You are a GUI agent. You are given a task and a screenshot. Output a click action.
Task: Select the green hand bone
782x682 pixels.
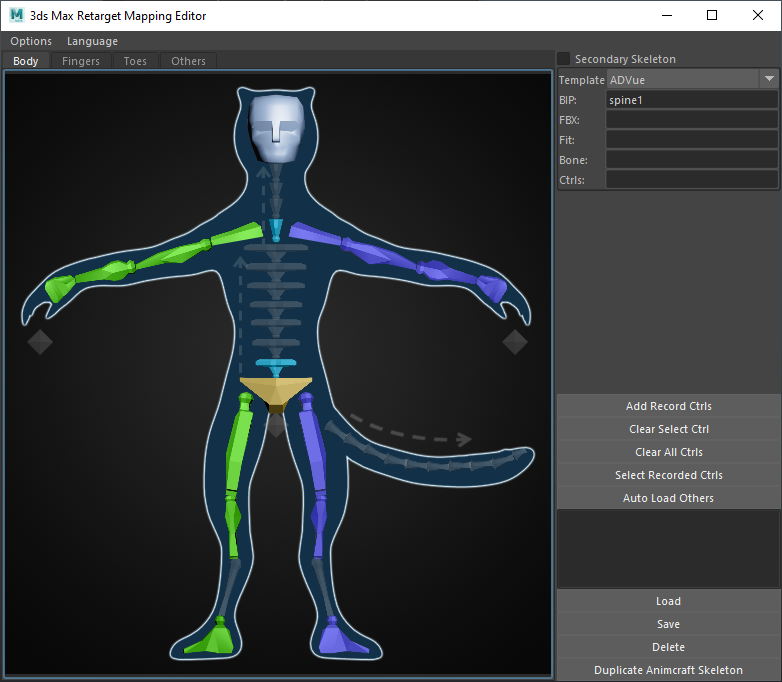point(60,288)
